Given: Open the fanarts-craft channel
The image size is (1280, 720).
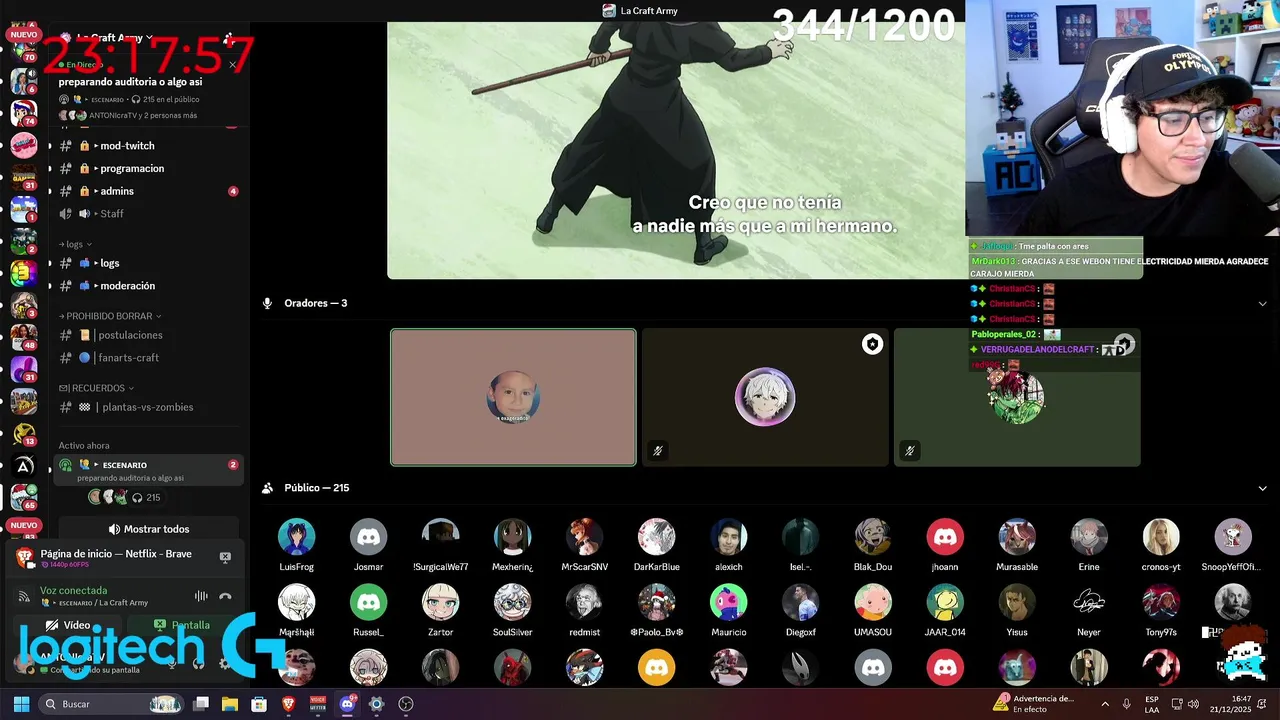Looking at the screenshot, I should [148, 358].
